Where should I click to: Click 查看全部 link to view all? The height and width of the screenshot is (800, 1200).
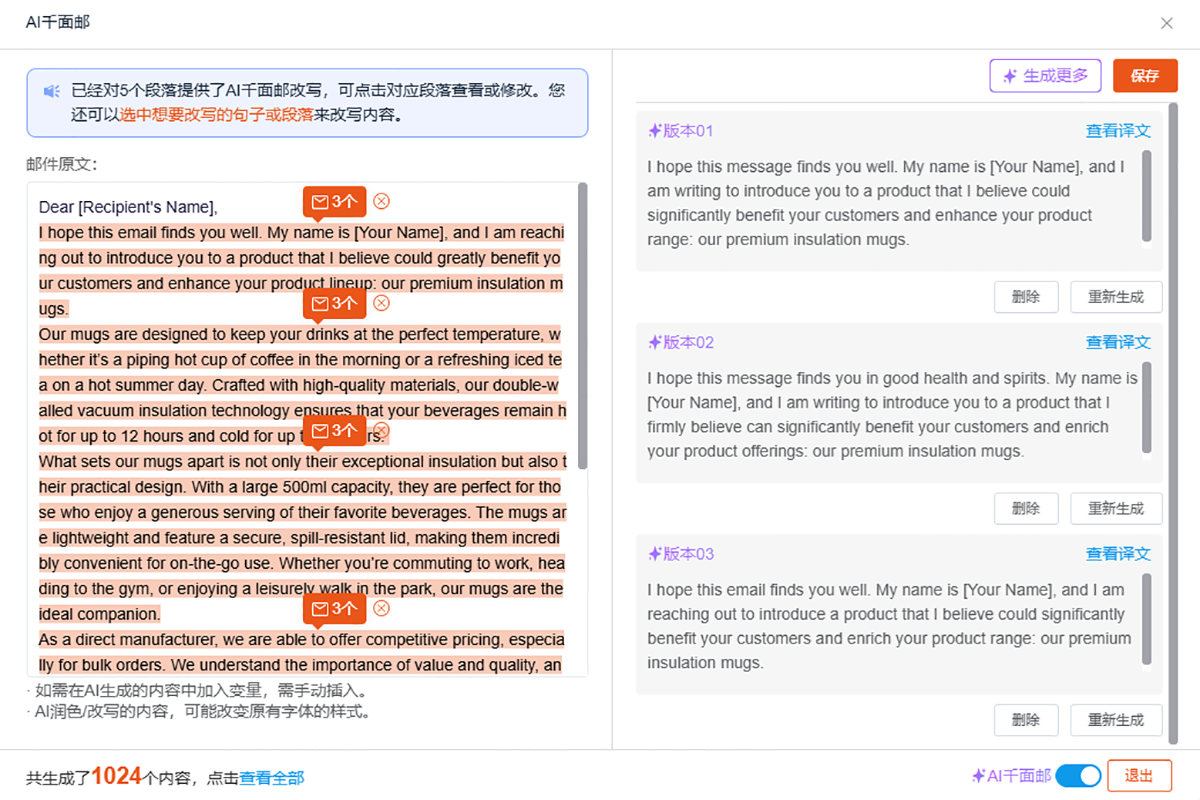271,778
